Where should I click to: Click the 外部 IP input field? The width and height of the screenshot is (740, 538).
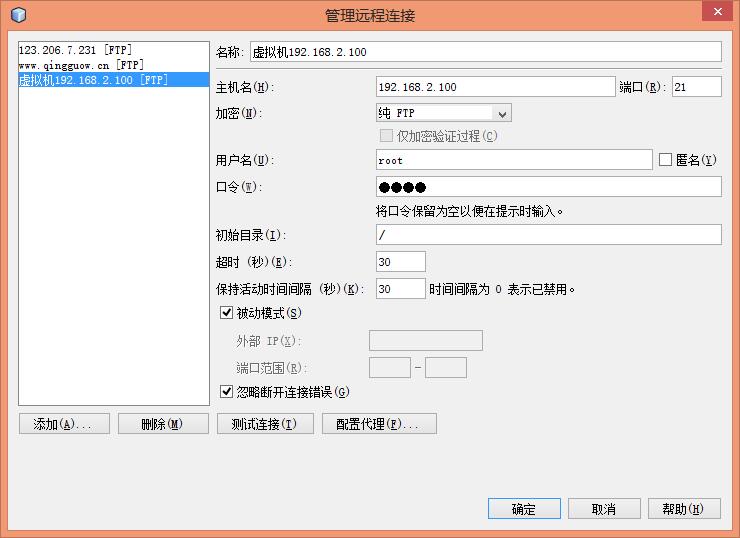(x=426, y=340)
